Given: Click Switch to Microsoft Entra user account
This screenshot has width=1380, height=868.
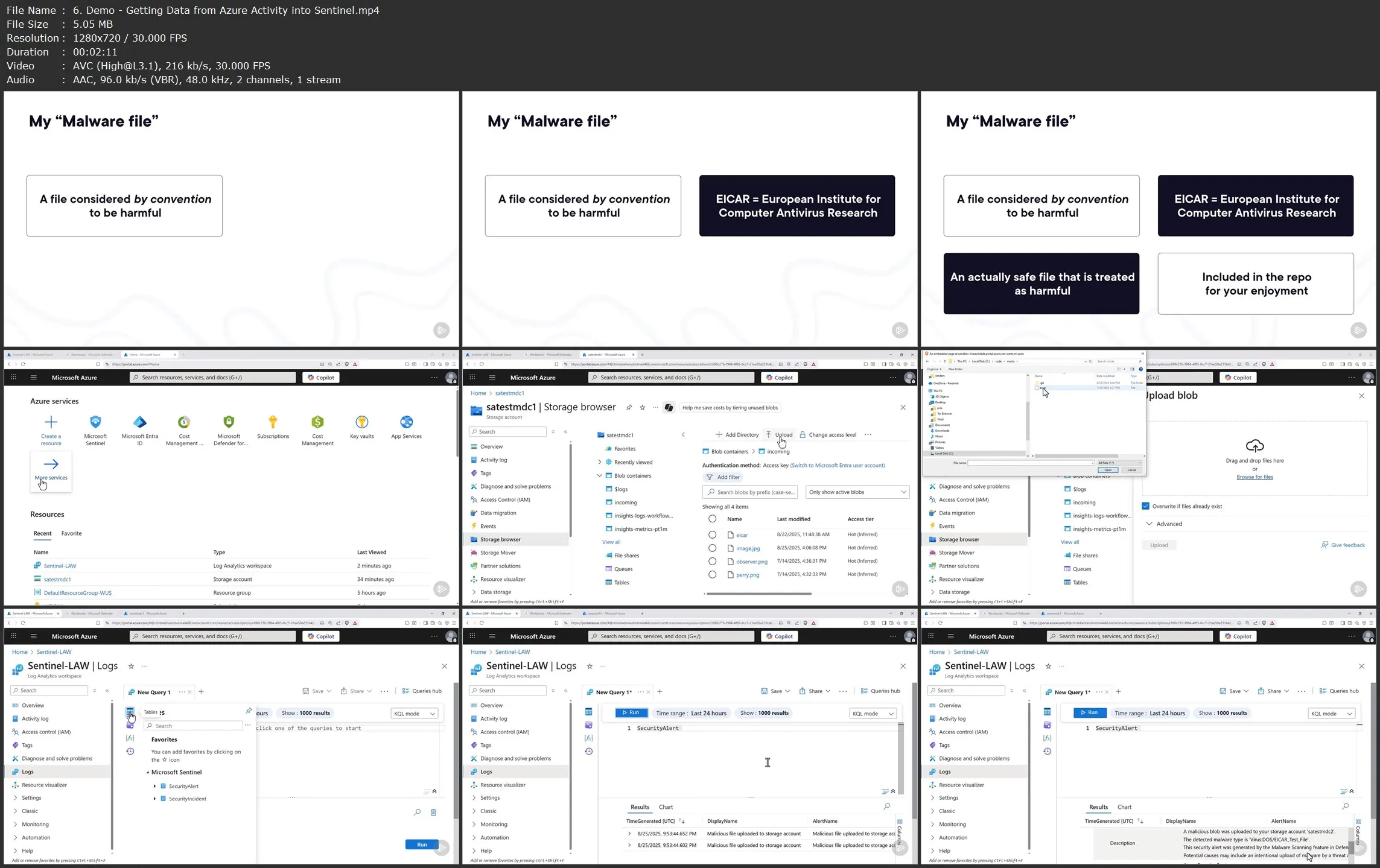Looking at the screenshot, I should [x=838, y=466].
